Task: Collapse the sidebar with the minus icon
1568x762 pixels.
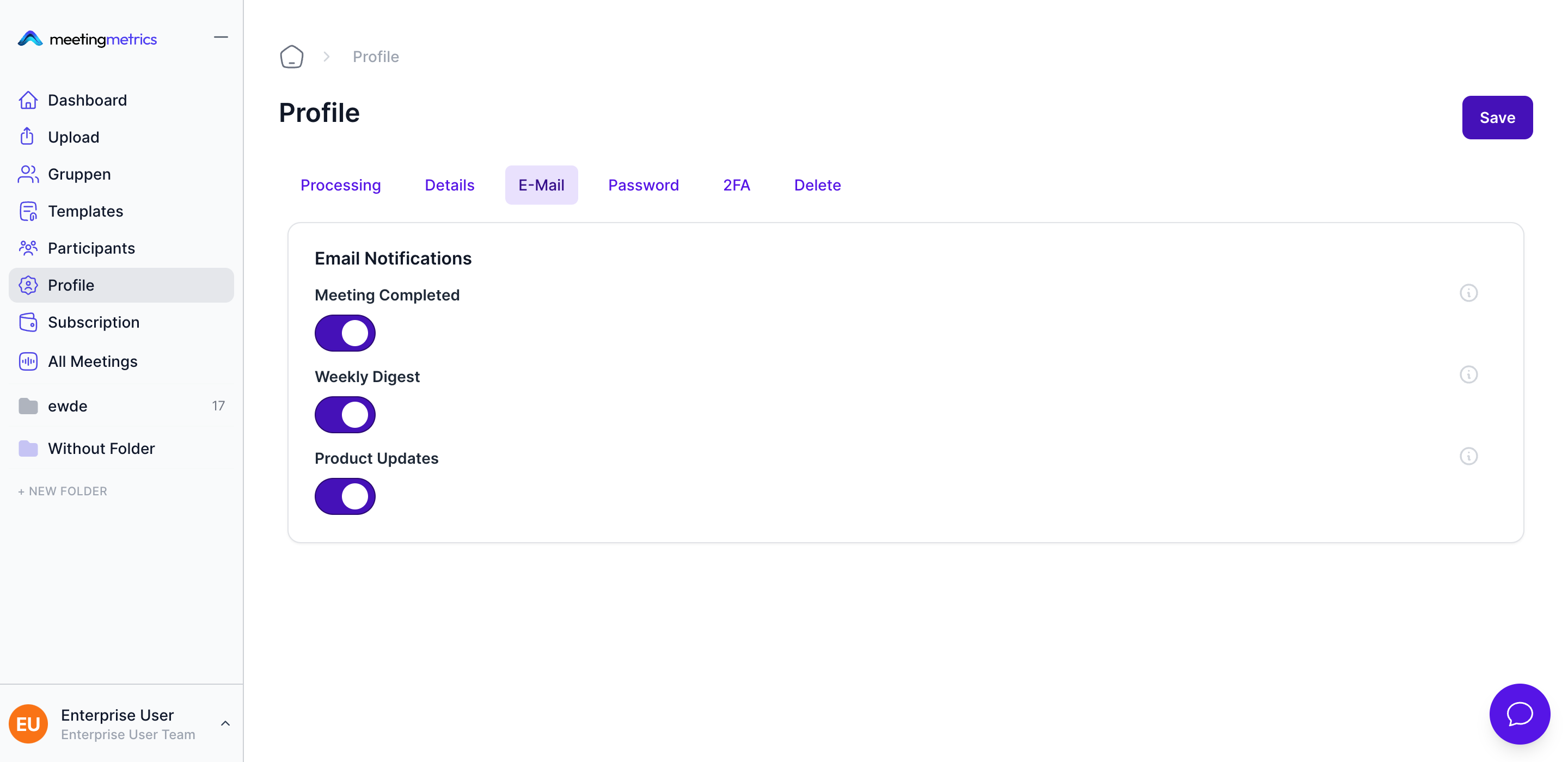Action: point(221,38)
